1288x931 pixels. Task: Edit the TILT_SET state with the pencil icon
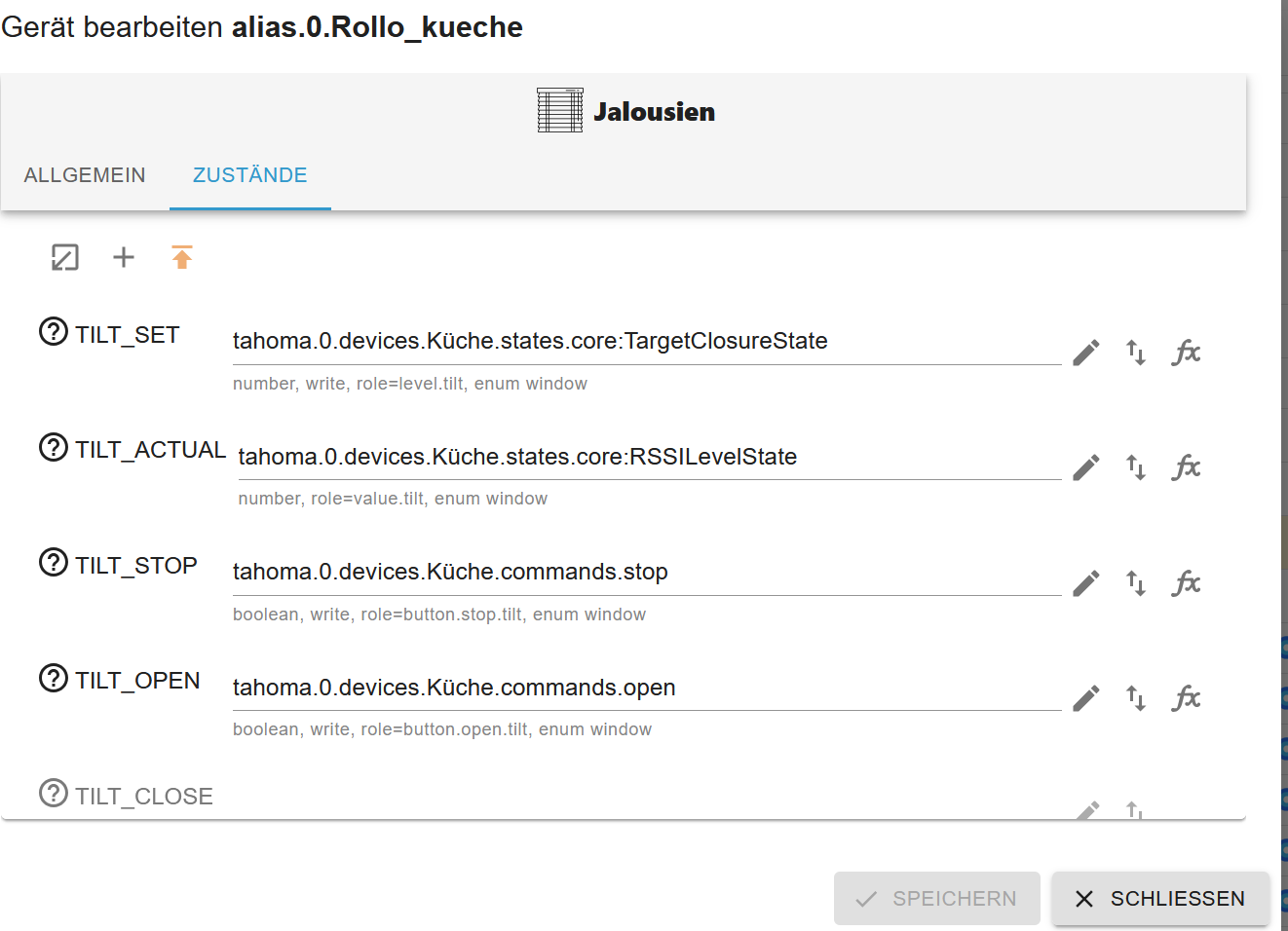click(x=1085, y=353)
